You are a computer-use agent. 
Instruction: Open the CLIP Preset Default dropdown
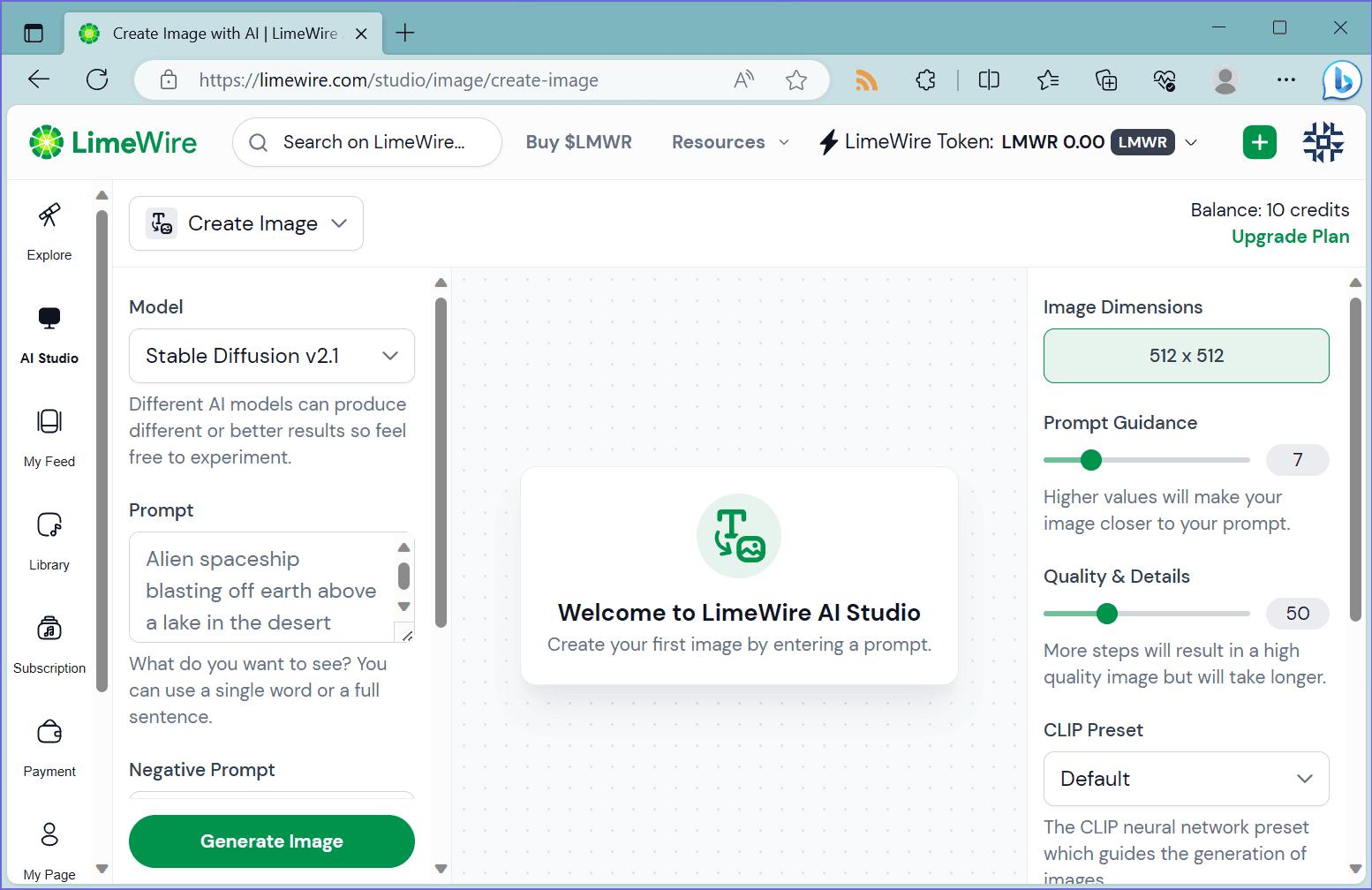point(1187,779)
